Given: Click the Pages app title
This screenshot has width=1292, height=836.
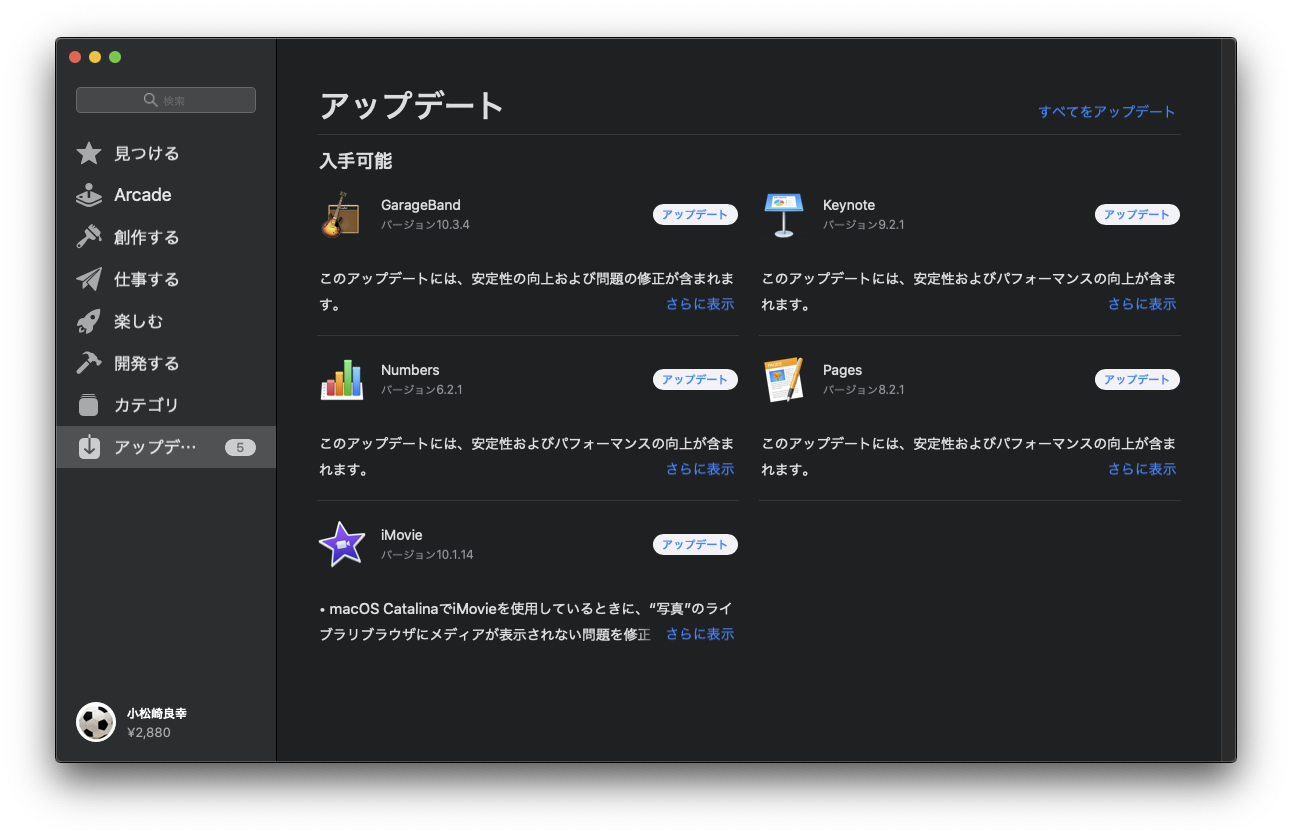Looking at the screenshot, I should click(x=842, y=370).
